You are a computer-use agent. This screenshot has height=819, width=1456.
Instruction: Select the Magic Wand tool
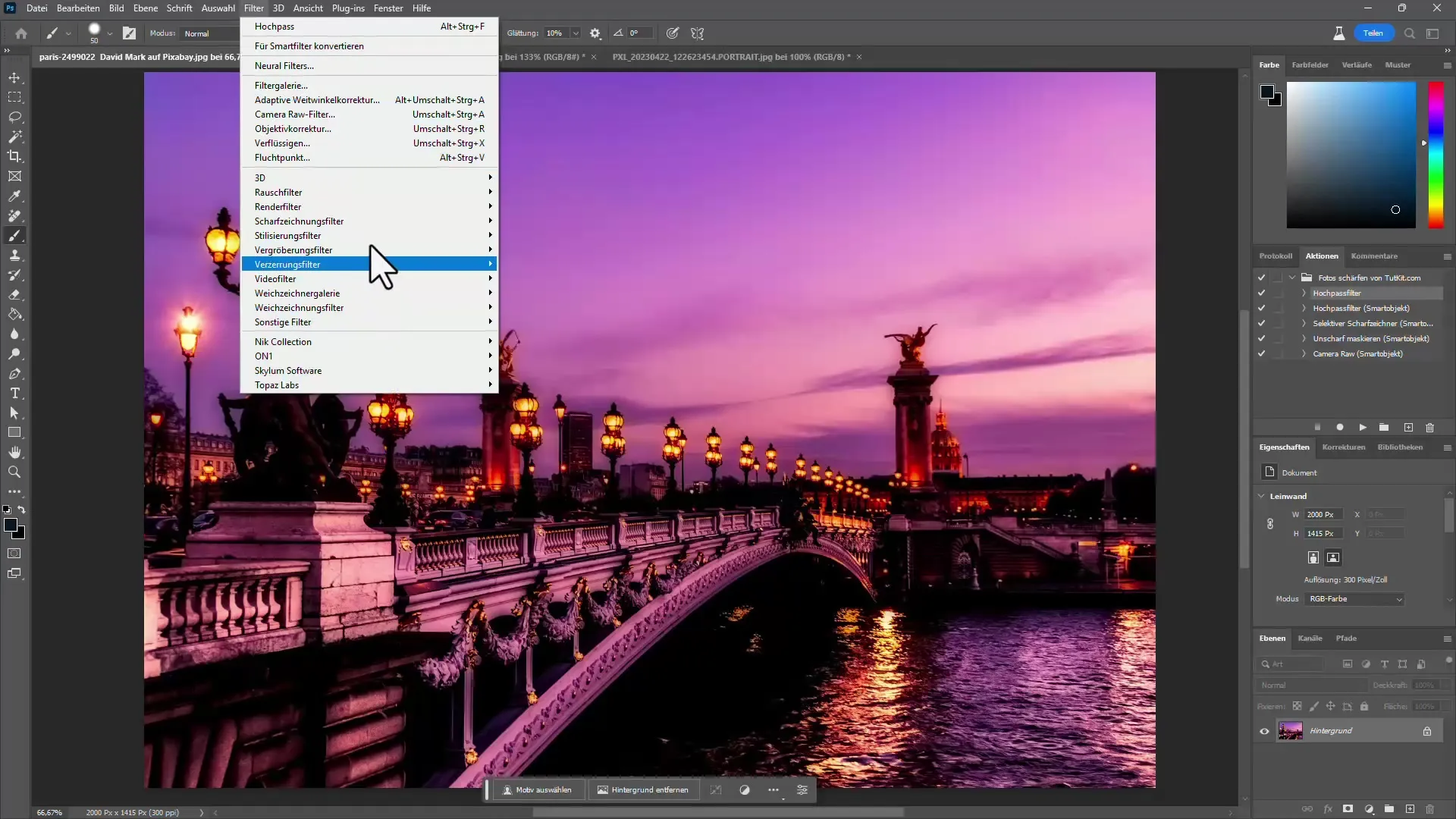point(14,137)
